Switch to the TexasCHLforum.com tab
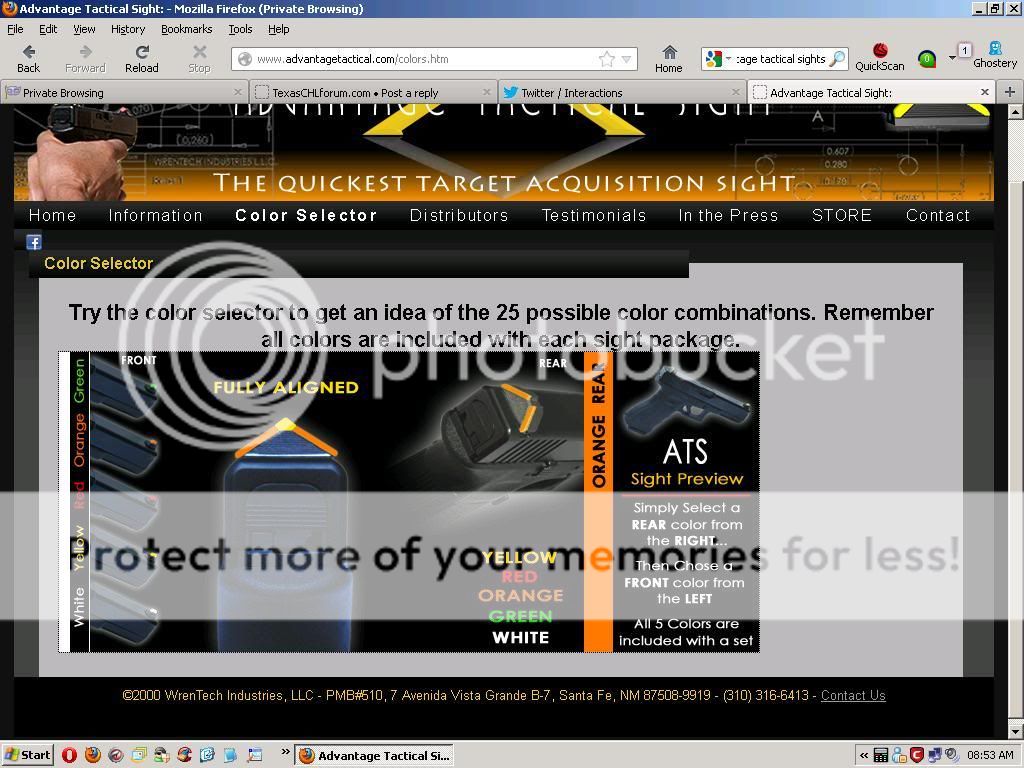 click(x=373, y=92)
